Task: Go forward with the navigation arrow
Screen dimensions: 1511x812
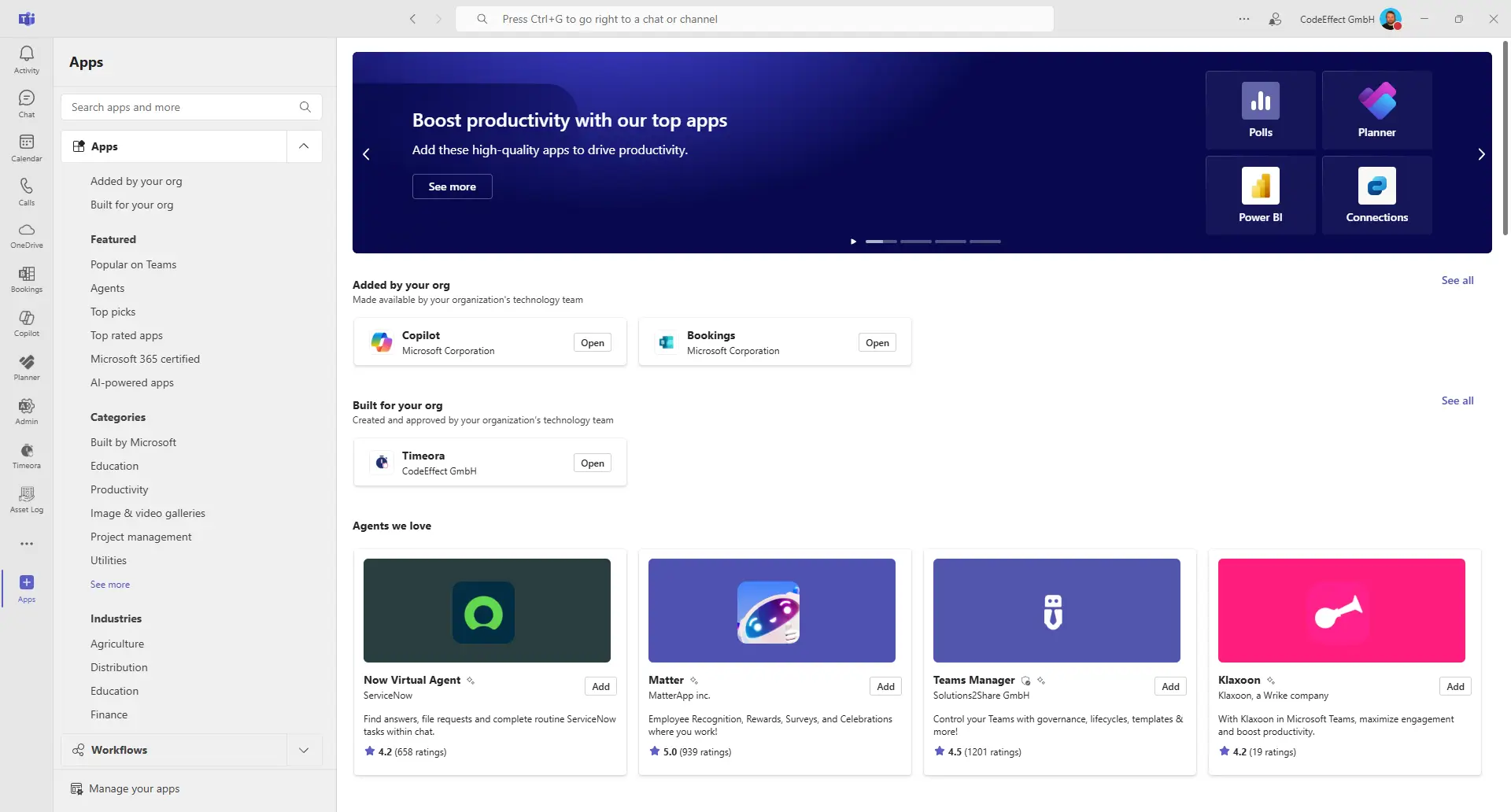Action: point(438,19)
